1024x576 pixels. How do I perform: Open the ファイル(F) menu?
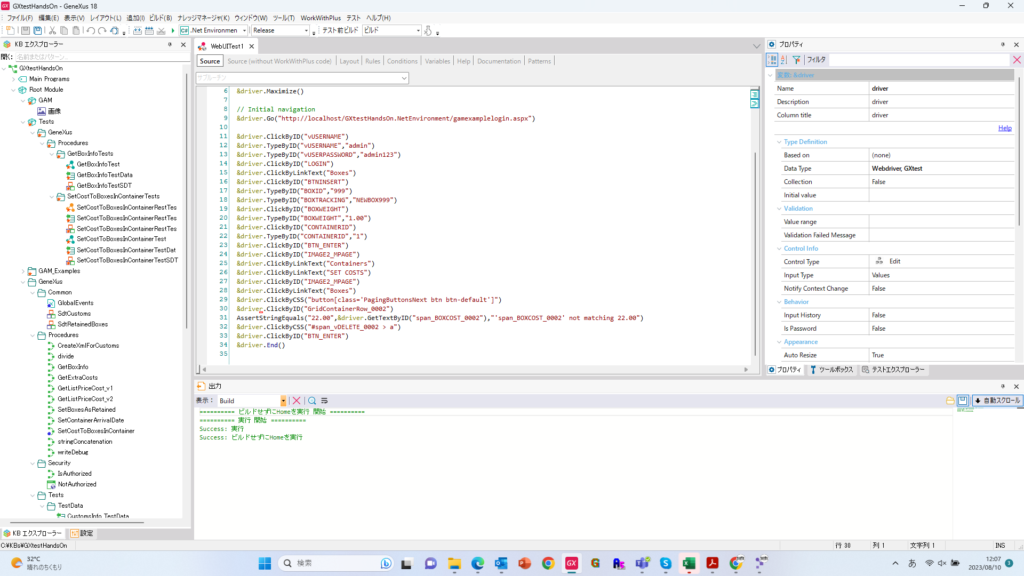pos(20,18)
